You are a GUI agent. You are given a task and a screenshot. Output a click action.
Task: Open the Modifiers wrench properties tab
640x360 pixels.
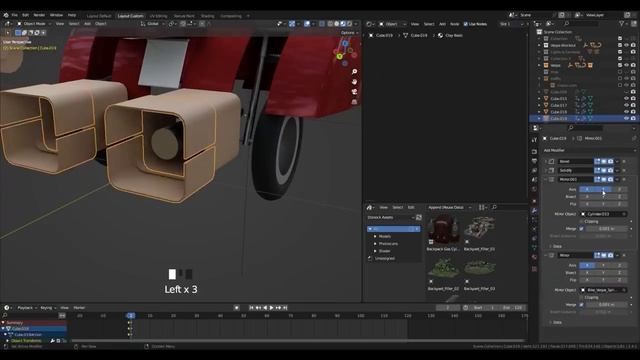click(534, 211)
